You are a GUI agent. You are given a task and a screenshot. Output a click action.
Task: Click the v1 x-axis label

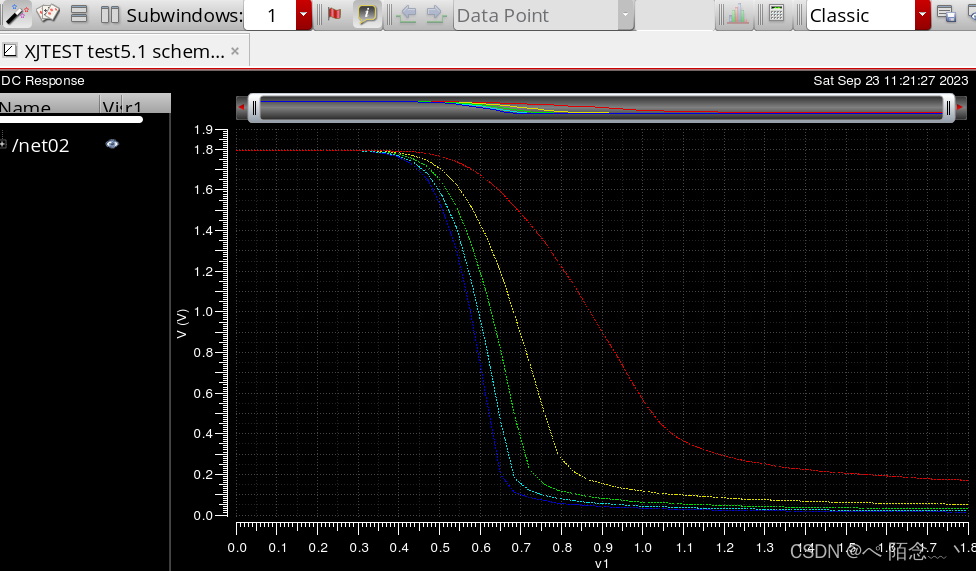point(601,564)
